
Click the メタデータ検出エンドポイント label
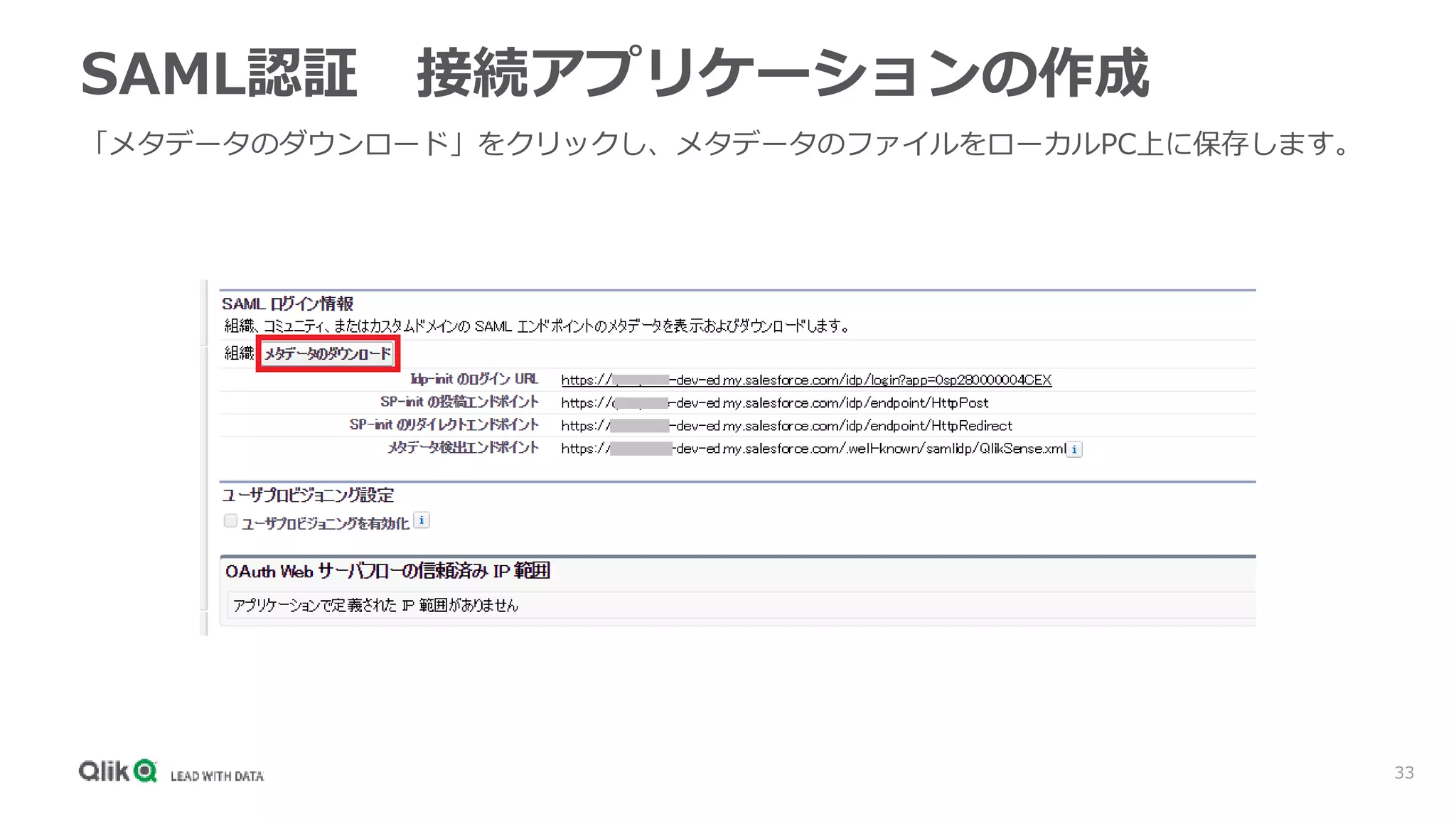pos(463,447)
